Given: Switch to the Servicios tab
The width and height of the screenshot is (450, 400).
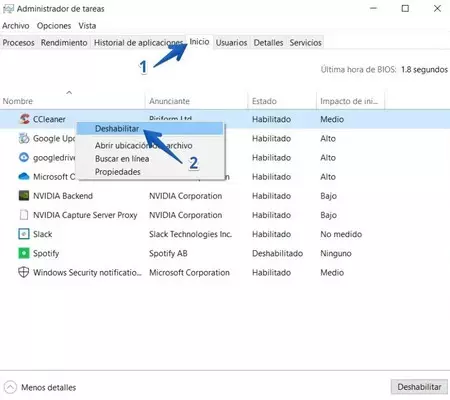Looking at the screenshot, I should pyautogui.click(x=306, y=43).
